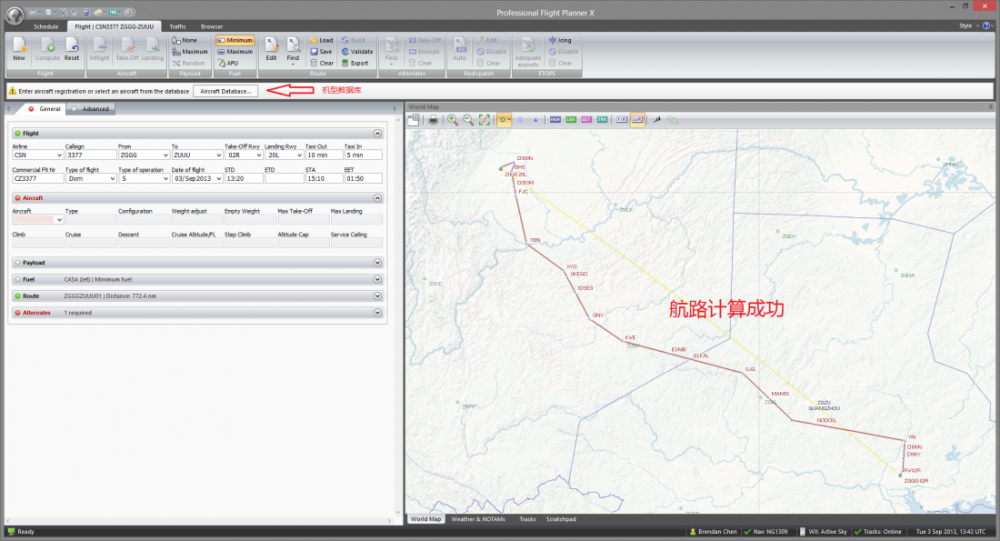This screenshot has width=1000, height=541.
Task: Expand the Fuel section
Action: click(378, 279)
